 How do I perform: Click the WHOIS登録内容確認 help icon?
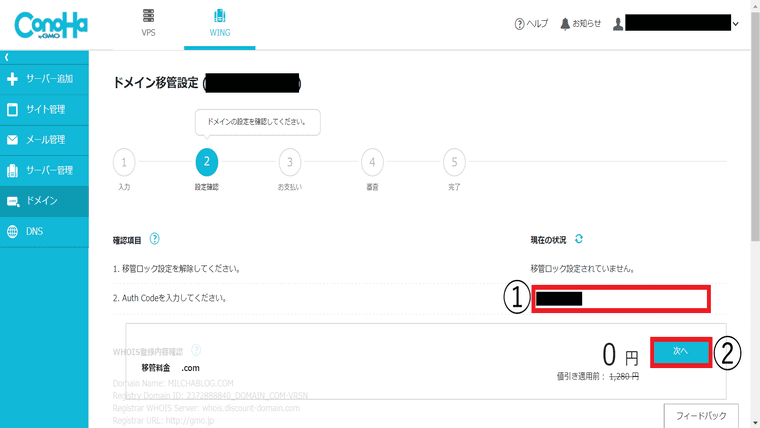pyautogui.click(x=196, y=350)
